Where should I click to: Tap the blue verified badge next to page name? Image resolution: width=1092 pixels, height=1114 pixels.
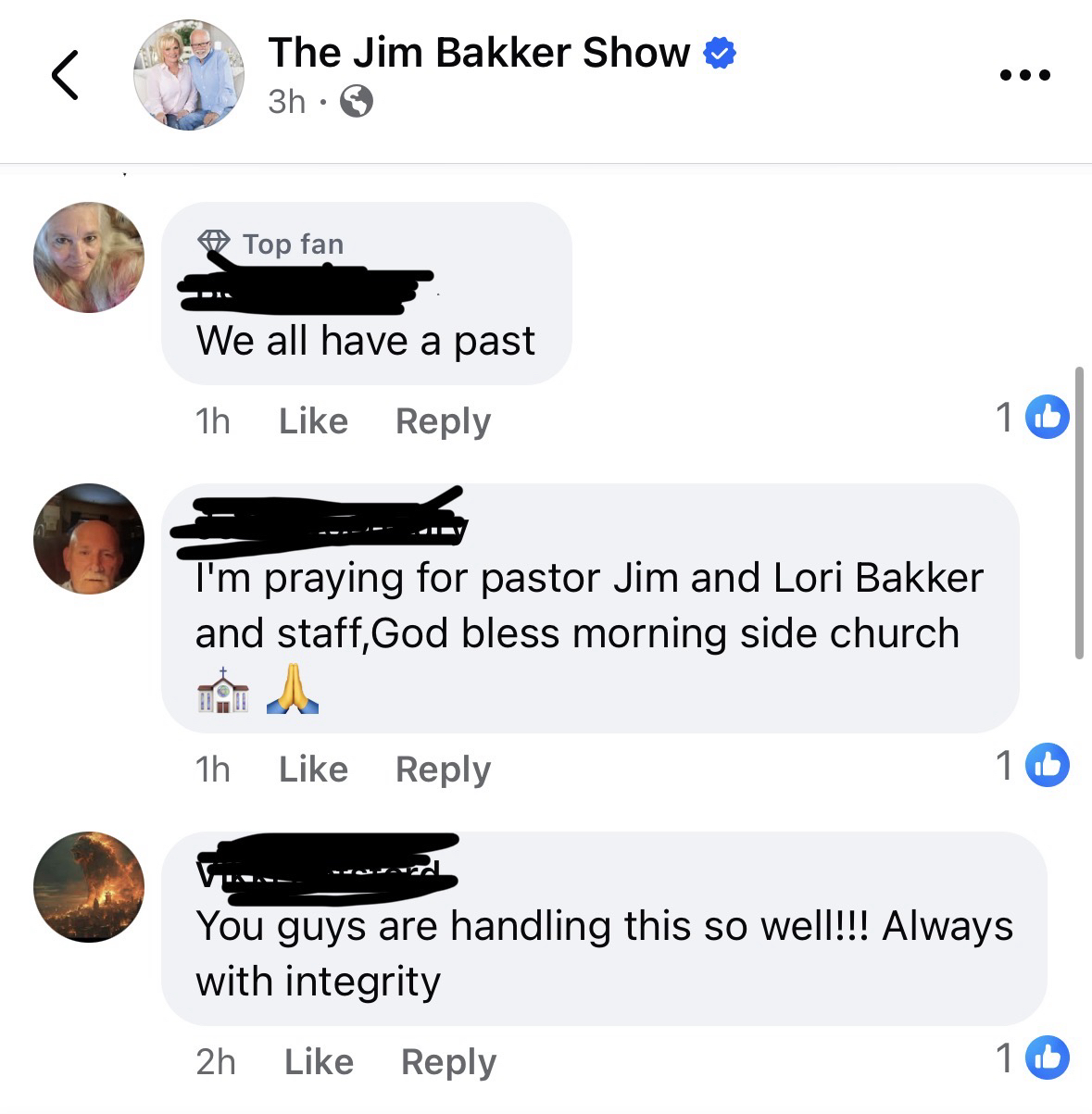(x=720, y=53)
